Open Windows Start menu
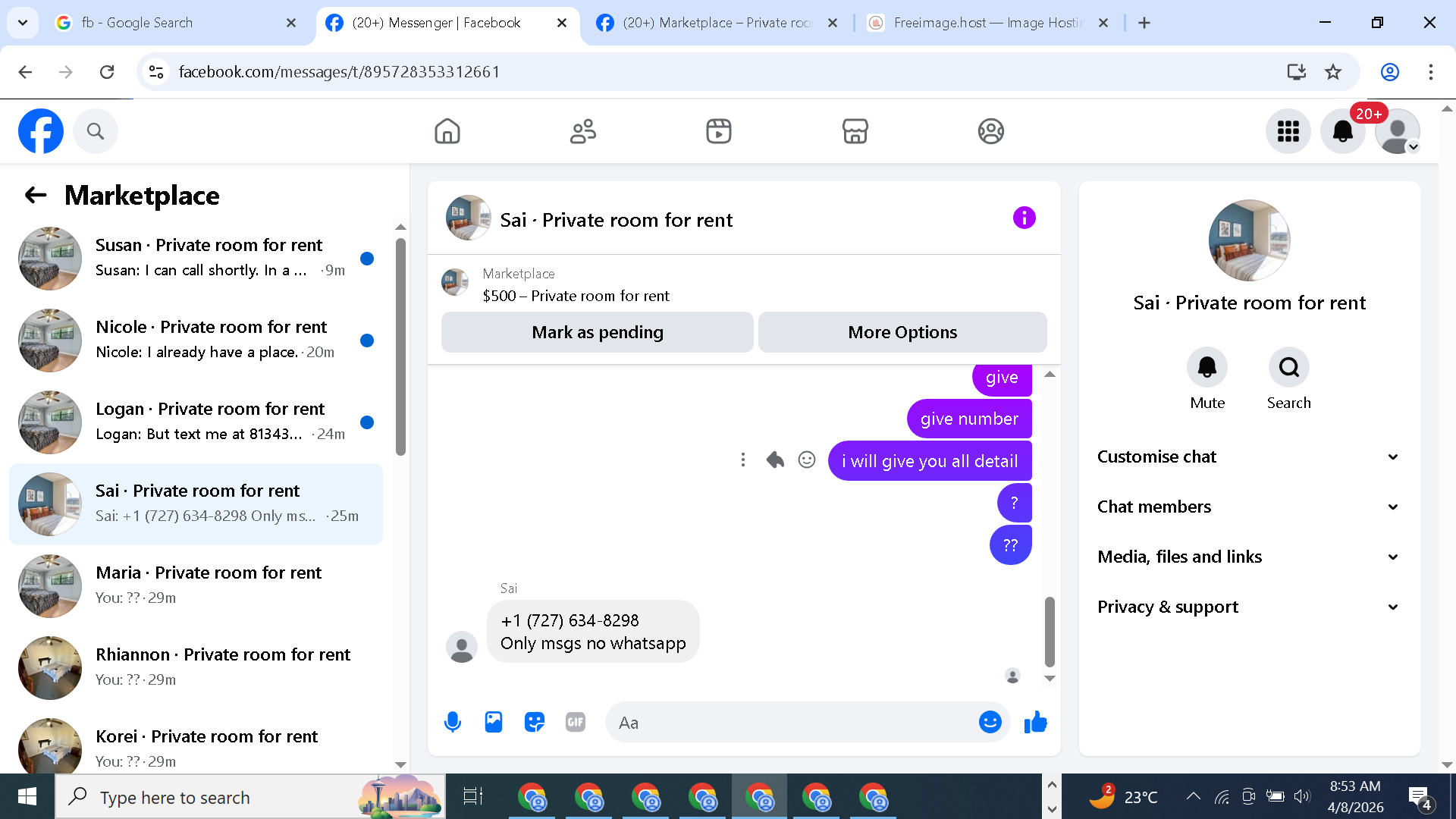 [x=27, y=797]
